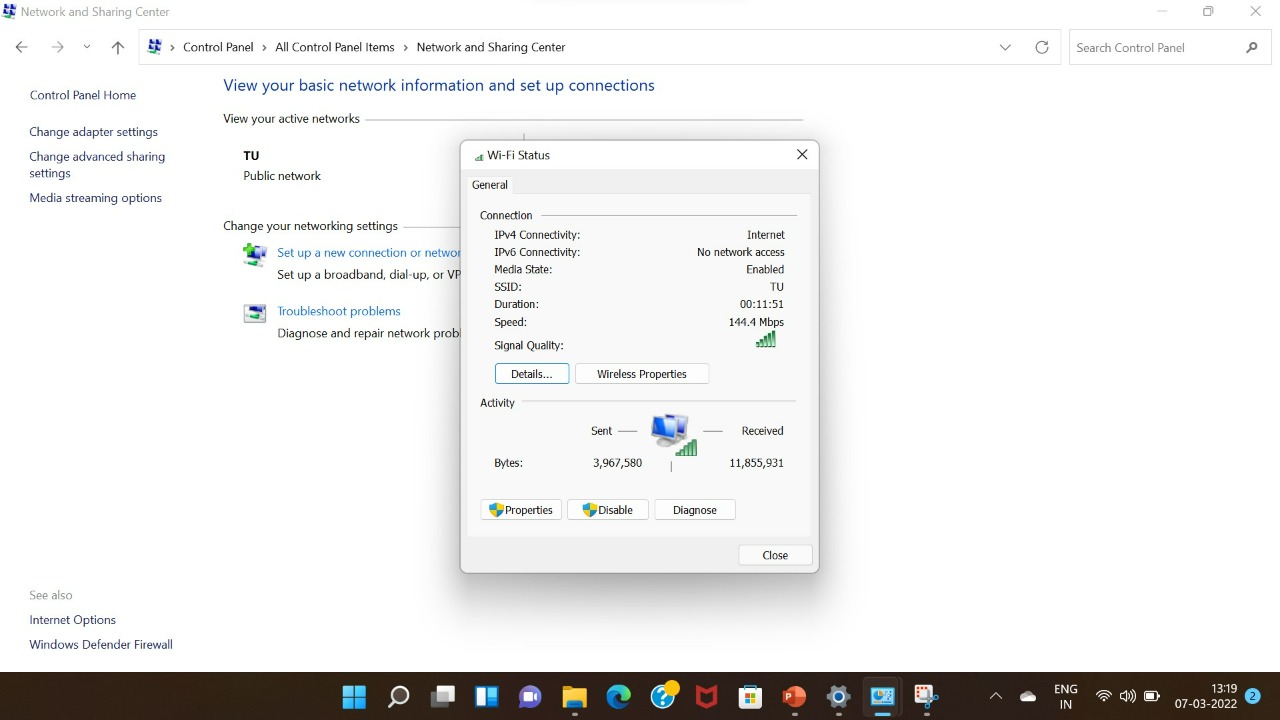The height and width of the screenshot is (720, 1280).
Task: Click the Set up new connection icon
Action: click(x=255, y=254)
